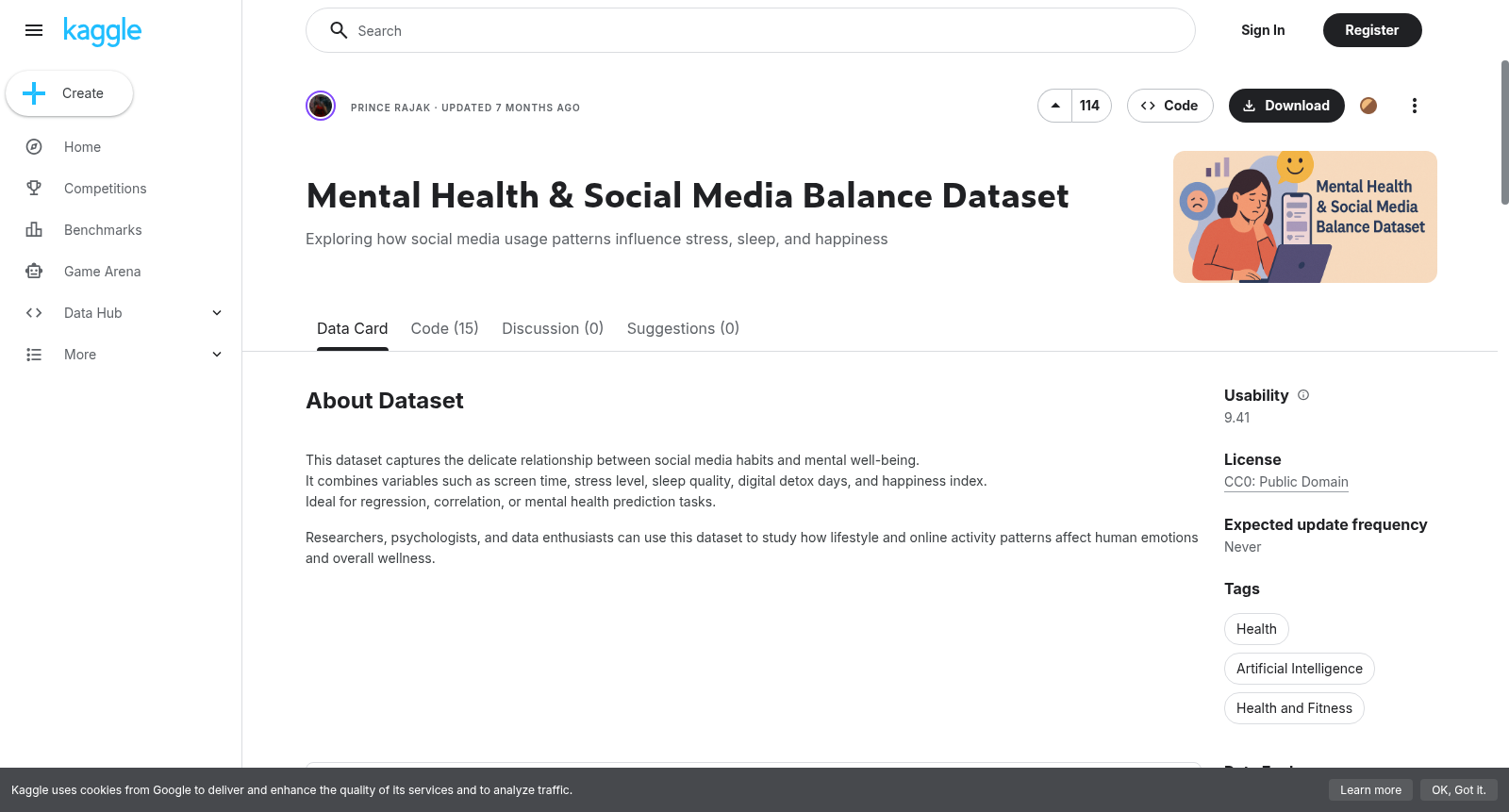Click the Home compass icon

pyautogui.click(x=34, y=147)
